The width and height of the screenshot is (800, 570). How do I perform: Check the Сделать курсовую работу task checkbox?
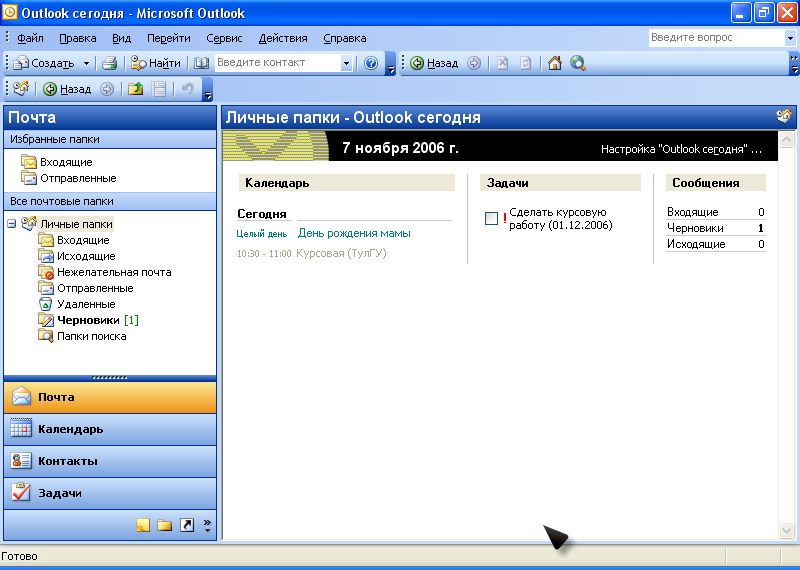pos(491,218)
